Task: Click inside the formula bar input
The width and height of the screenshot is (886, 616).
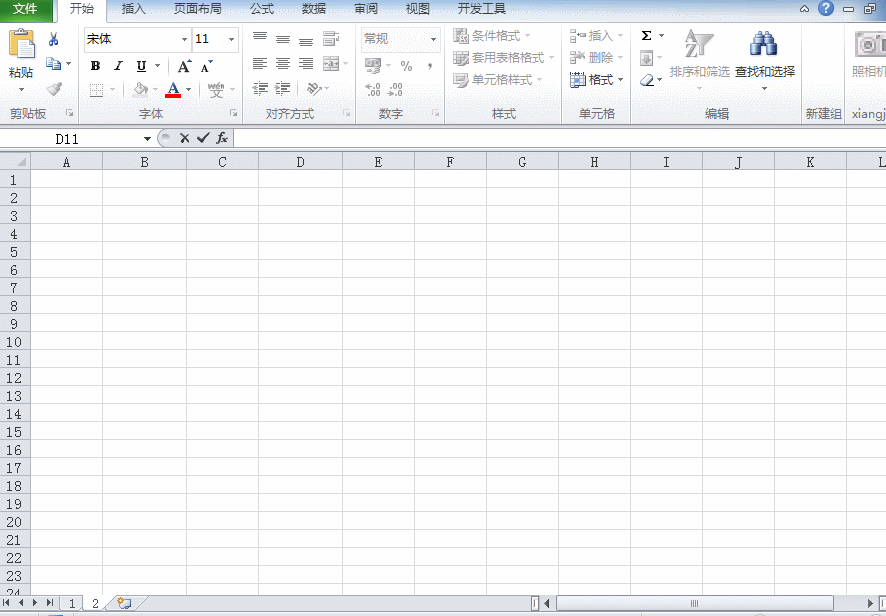Action: click(559, 138)
